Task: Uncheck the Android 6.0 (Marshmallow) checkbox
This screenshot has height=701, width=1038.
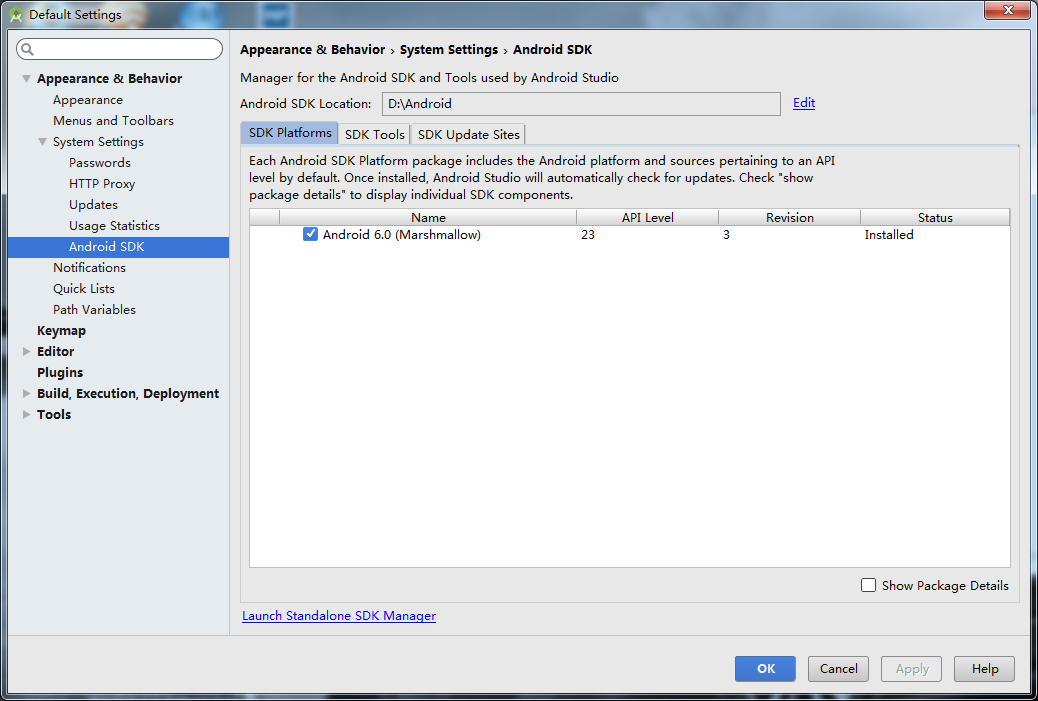Action: (x=310, y=234)
